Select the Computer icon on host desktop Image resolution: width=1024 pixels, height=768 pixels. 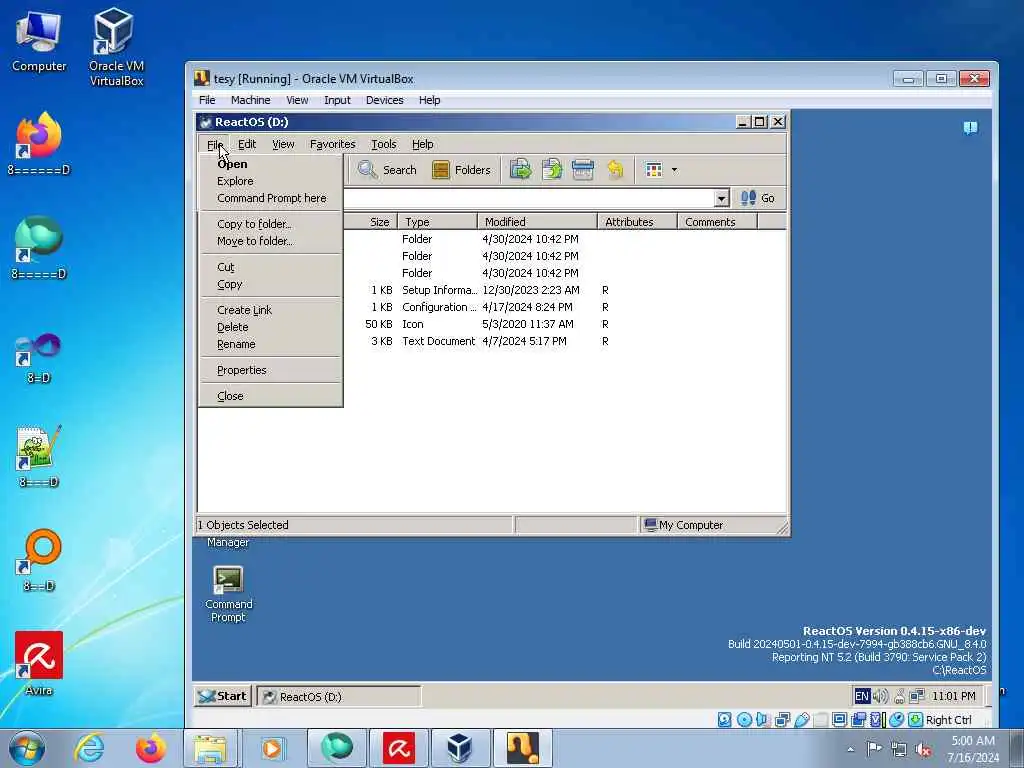pos(39,41)
